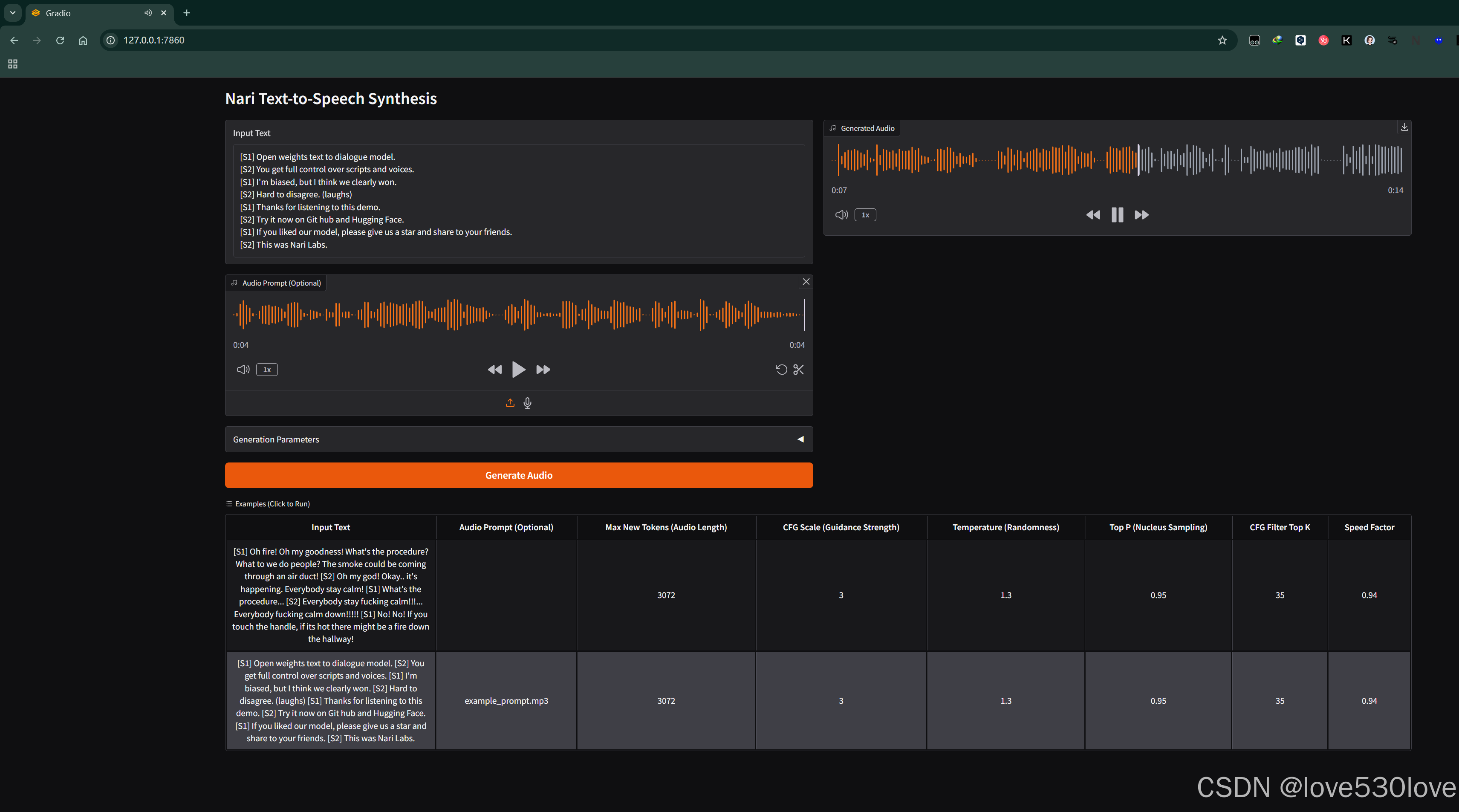Download the generated audio file
This screenshot has height=812, width=1459.
click(1404, 127)
